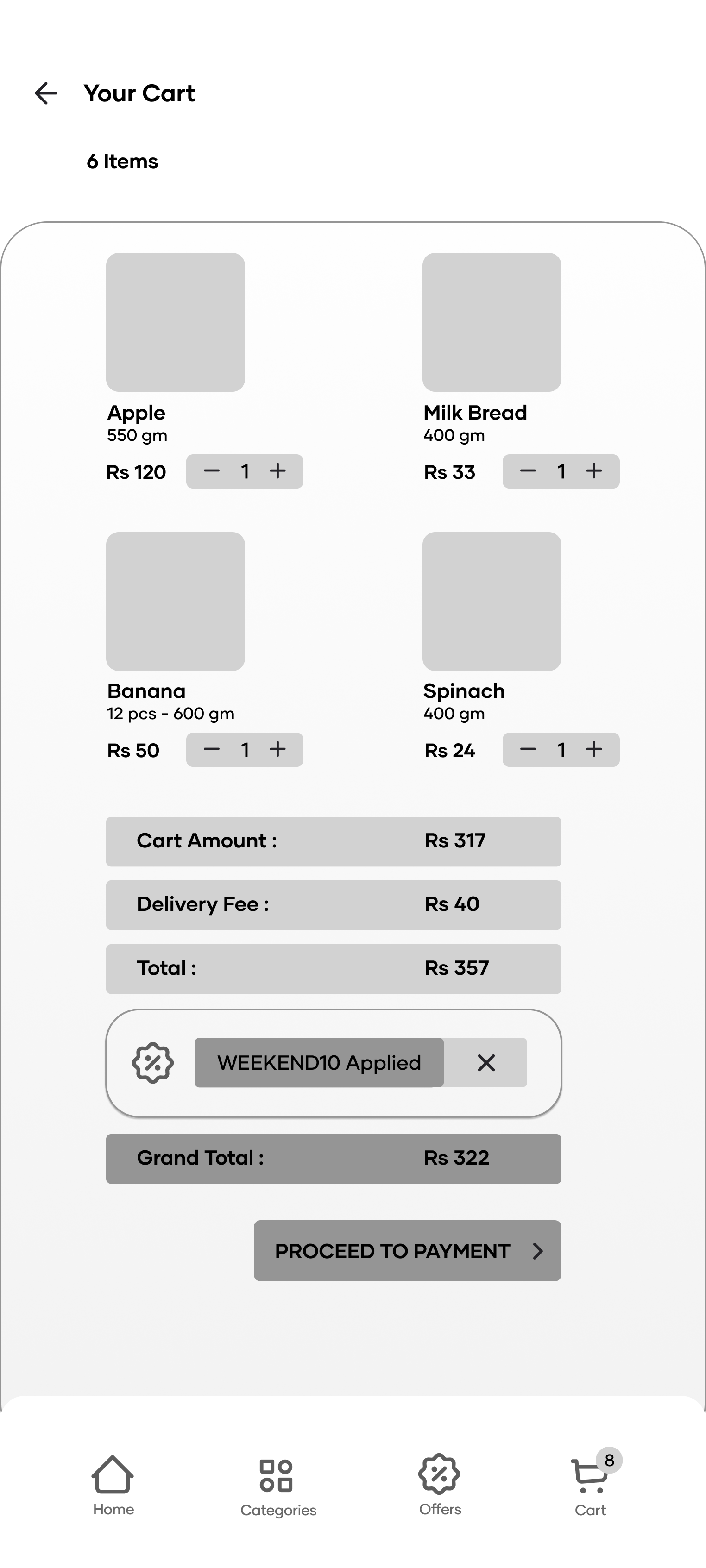Screen dimensions: 706x1568
Task: Click the WEEKEND10 Applied coupon field
Action: [319, 1063]
